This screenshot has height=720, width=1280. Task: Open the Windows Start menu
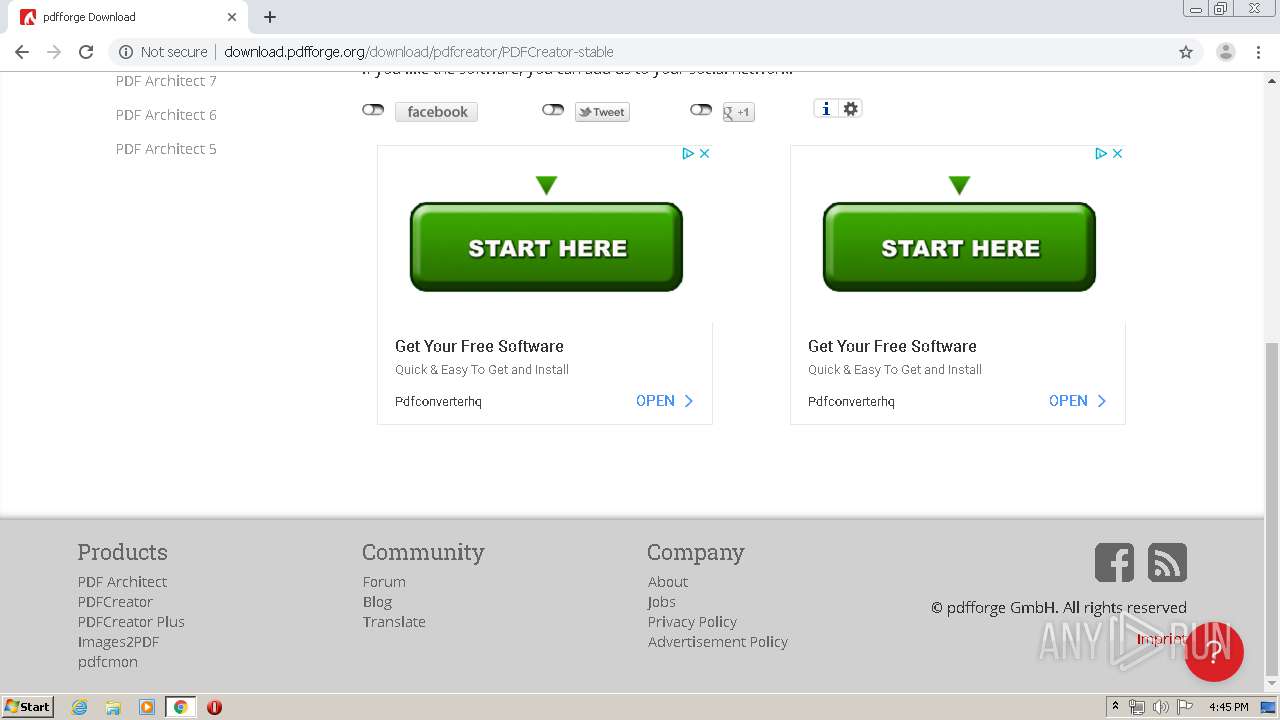click(x=28, y=707)
